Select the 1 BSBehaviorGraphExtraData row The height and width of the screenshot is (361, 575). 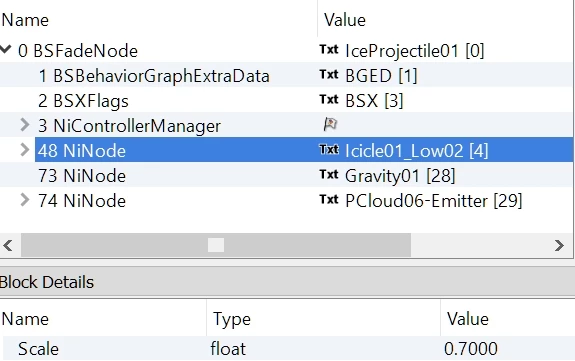(x=286, y=75)
